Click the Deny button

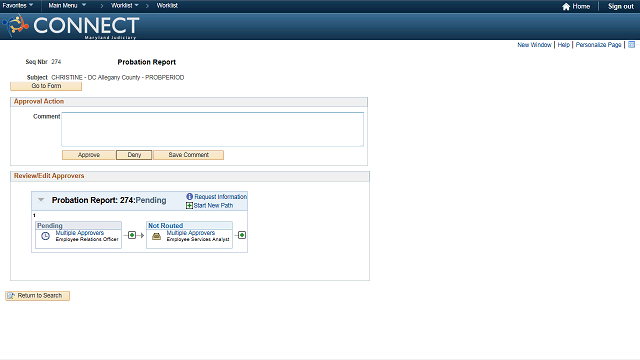(x=134, y=155)
